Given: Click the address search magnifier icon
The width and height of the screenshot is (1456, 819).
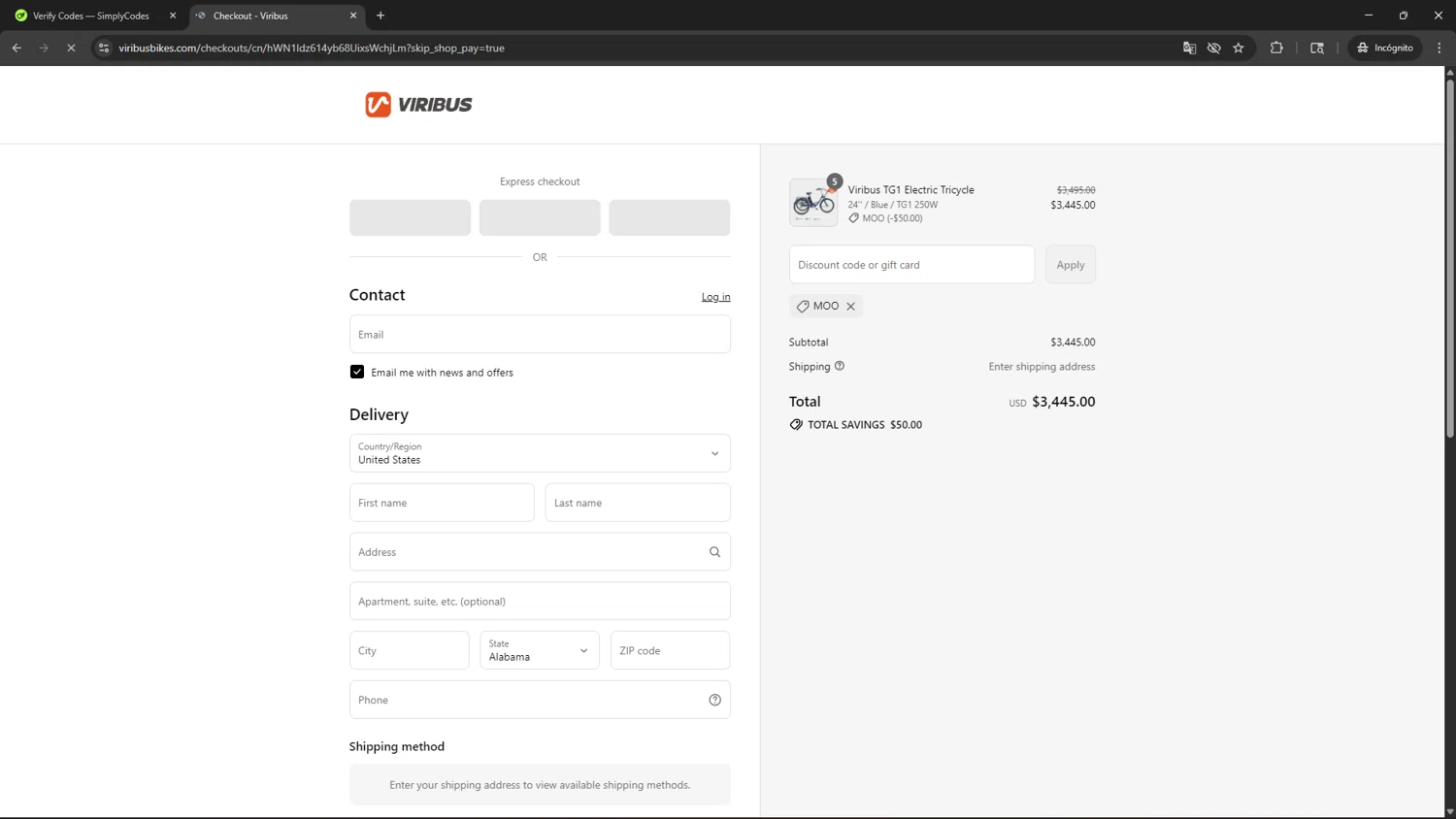Looking at the screenshot, I should (714, 552).
